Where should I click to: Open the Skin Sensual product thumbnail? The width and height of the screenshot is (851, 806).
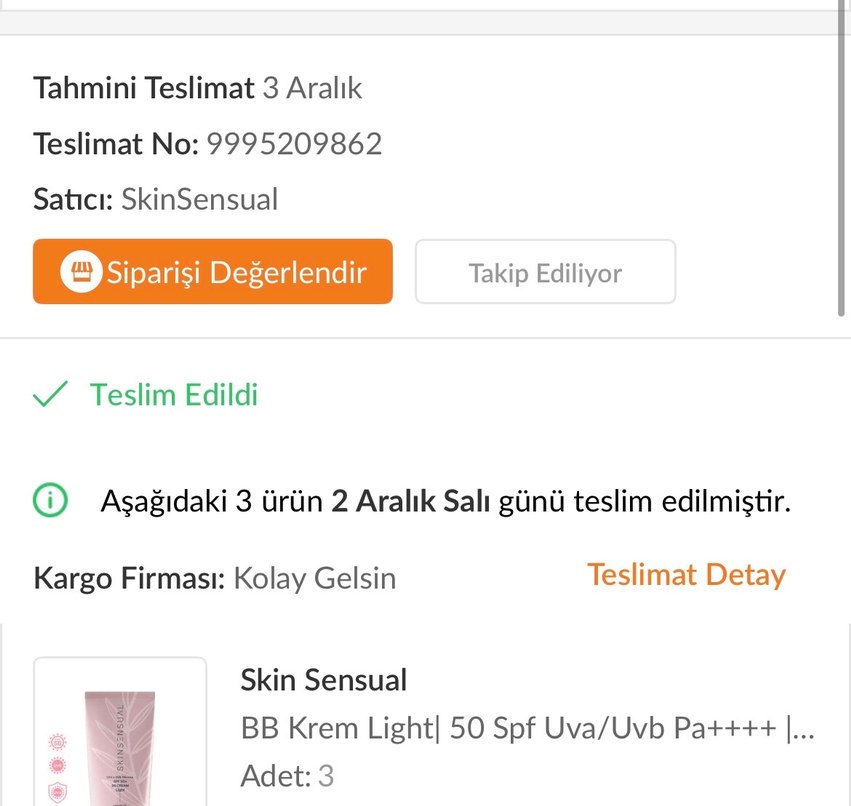coord(120,733)
